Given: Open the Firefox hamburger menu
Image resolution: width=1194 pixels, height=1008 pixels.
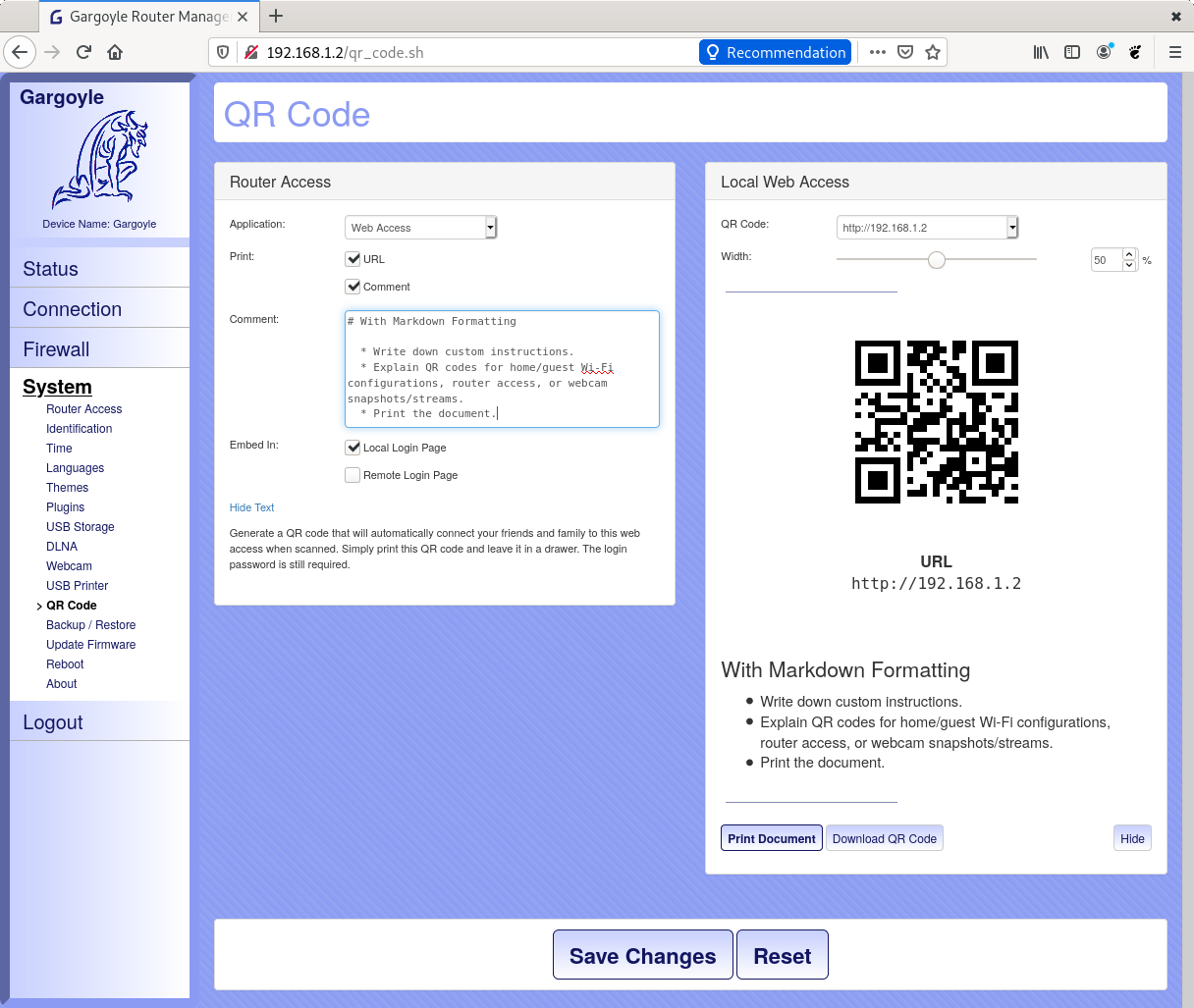Looking at the screenshot, I should click(x=1174, y=52).
